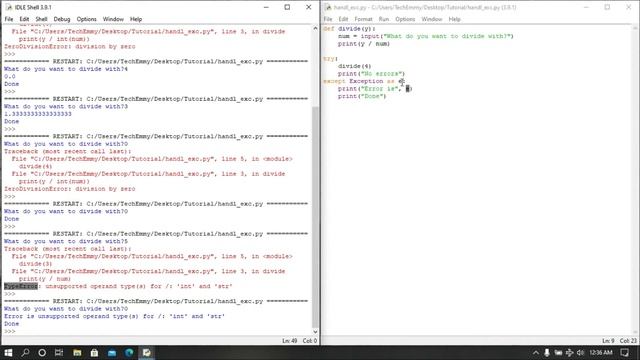Open Task View on the taskbar
640x360 pixels.
click(59, 353)
